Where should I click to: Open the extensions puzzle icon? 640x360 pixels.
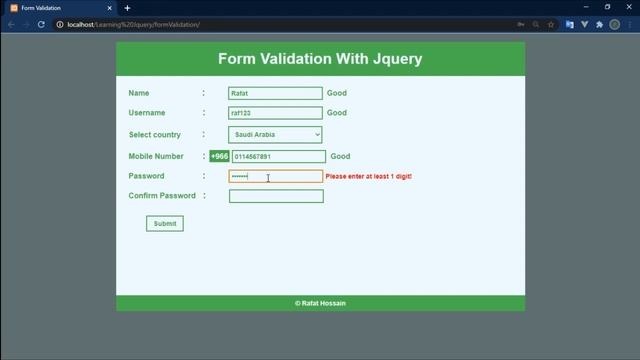coord(599,24)
